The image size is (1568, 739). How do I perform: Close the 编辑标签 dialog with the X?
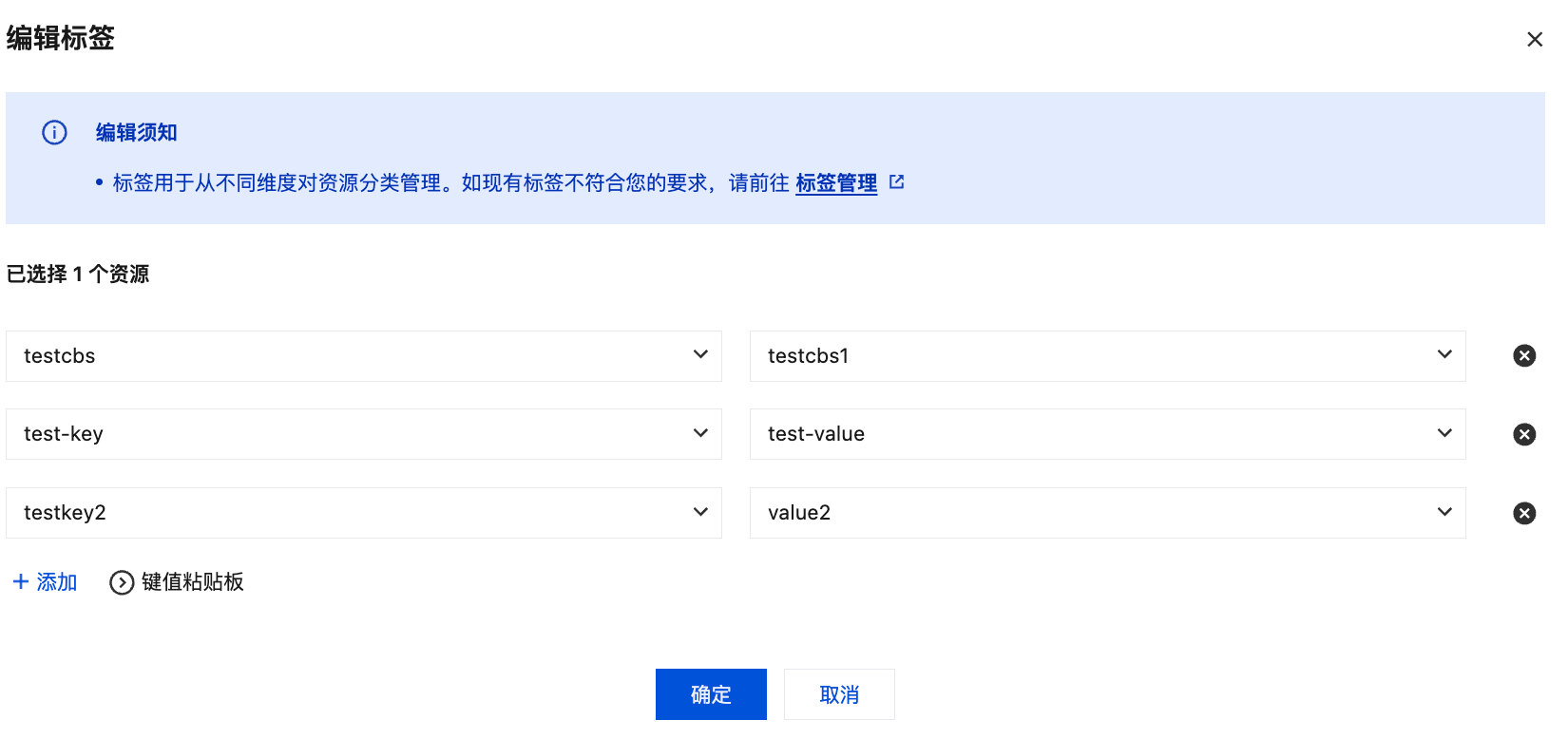click(x=1534, y=39)
